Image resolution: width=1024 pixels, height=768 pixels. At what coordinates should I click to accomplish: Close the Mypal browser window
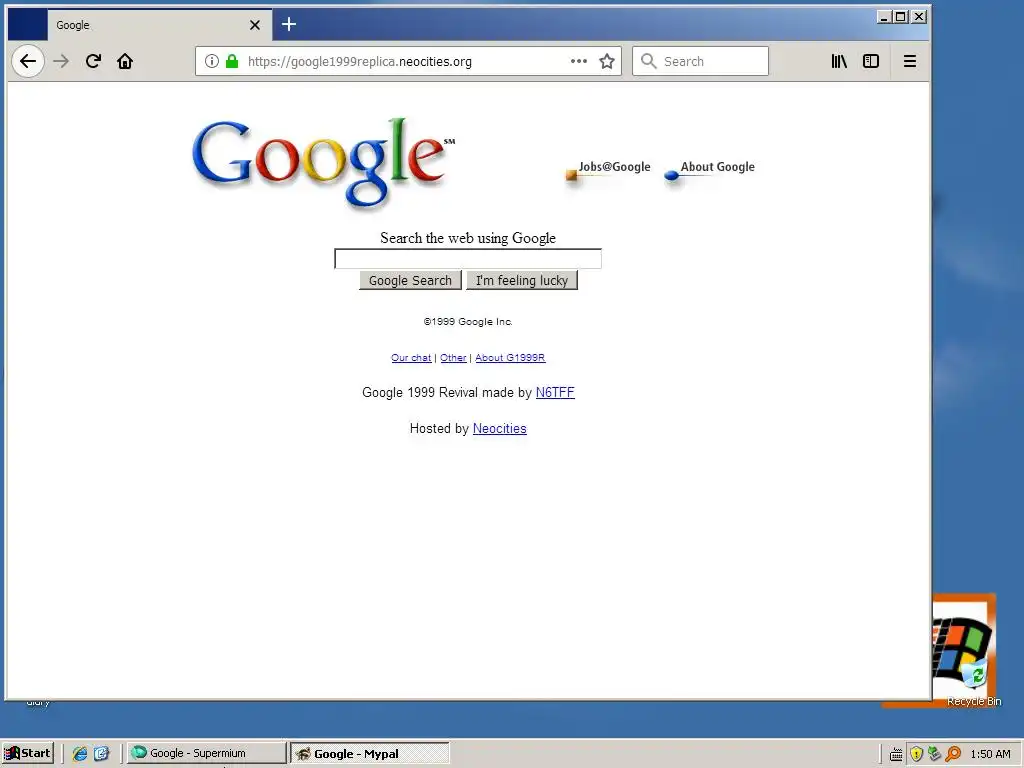pos(919,17)
